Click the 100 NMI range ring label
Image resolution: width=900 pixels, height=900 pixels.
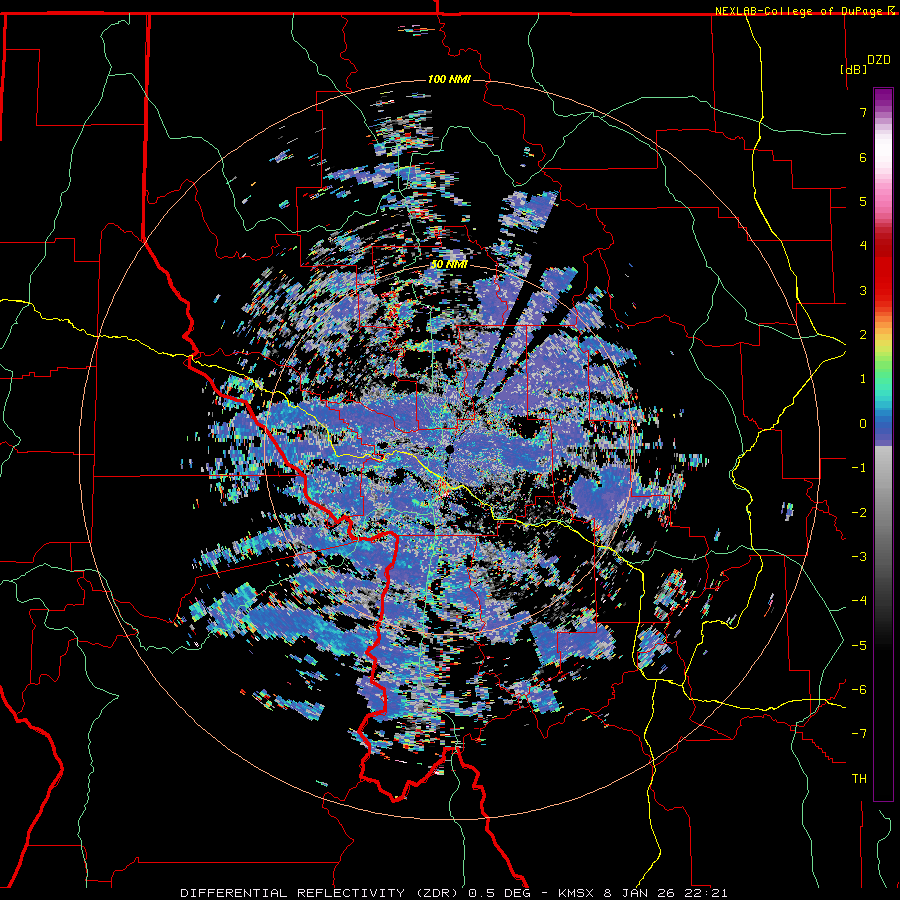(449, 79)
